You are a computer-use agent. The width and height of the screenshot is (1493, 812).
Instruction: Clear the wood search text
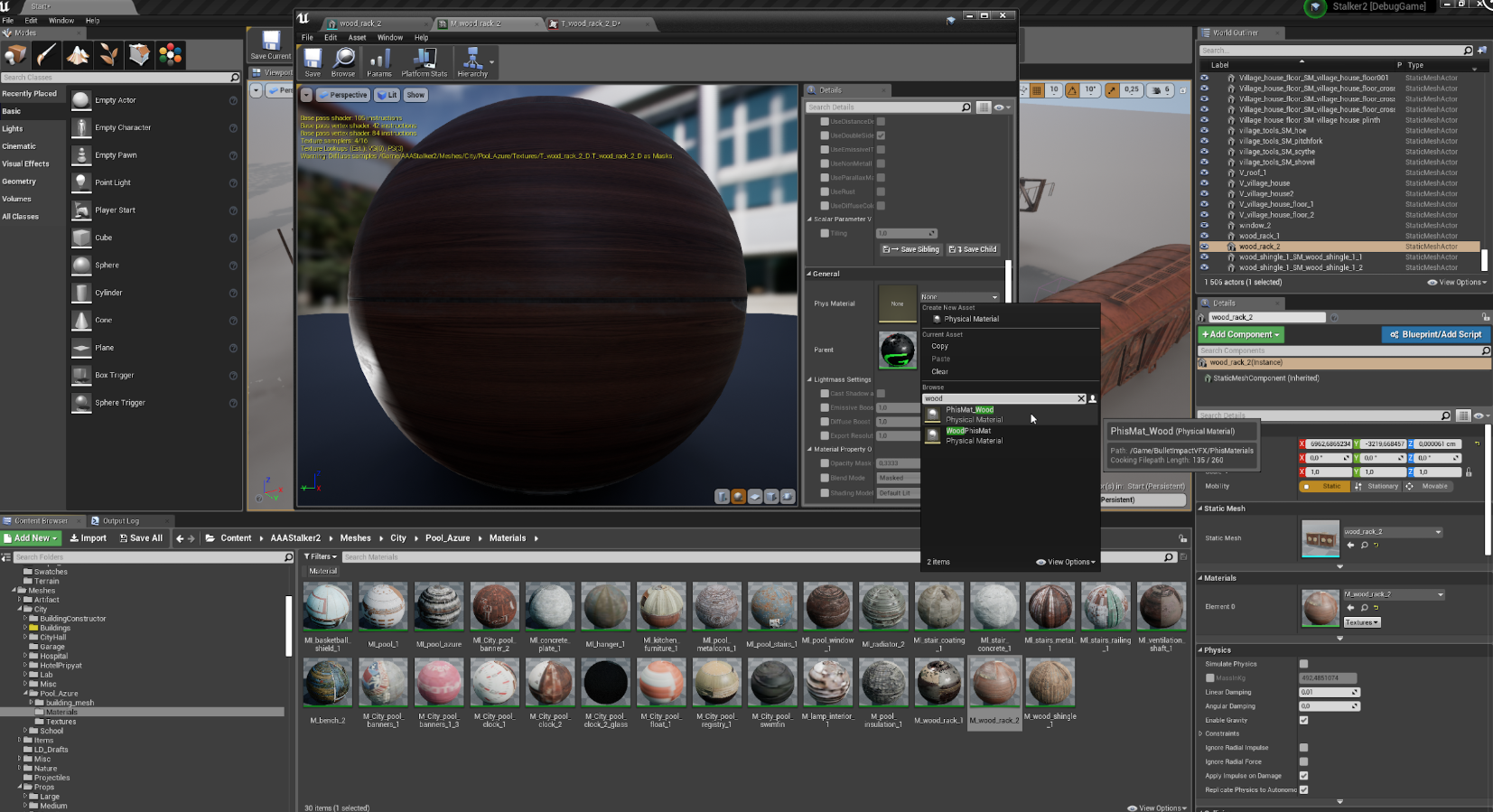(1080, 398)
